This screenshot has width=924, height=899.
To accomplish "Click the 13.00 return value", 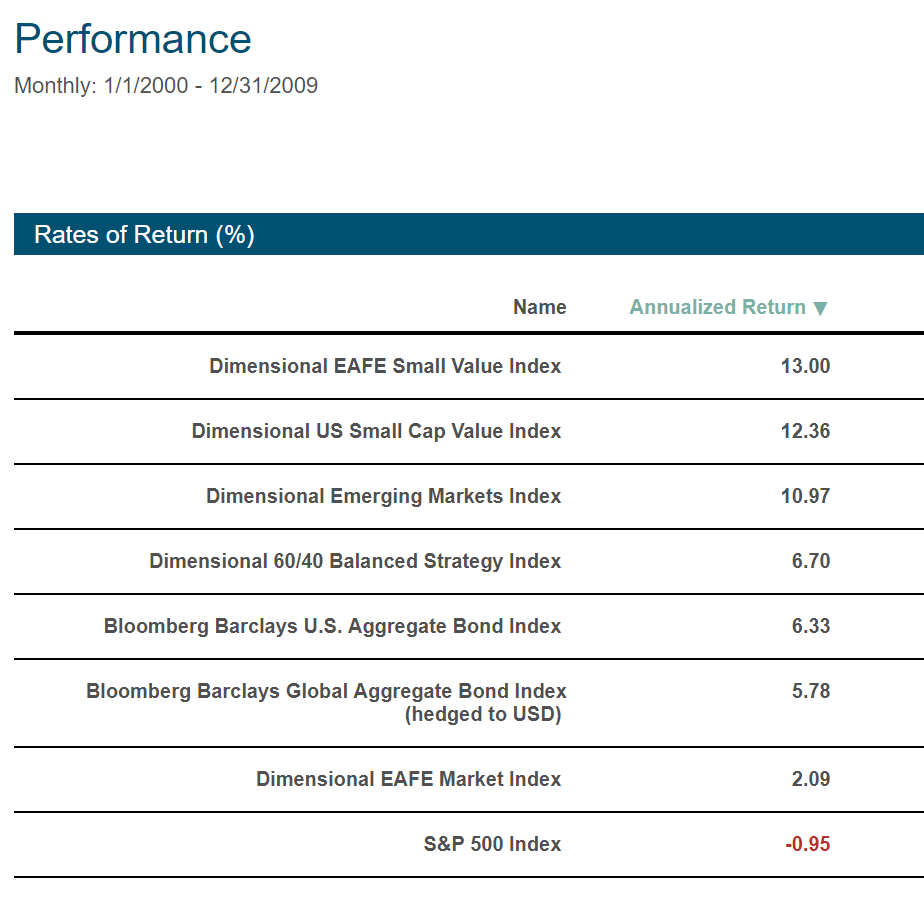I will (805, 366).
